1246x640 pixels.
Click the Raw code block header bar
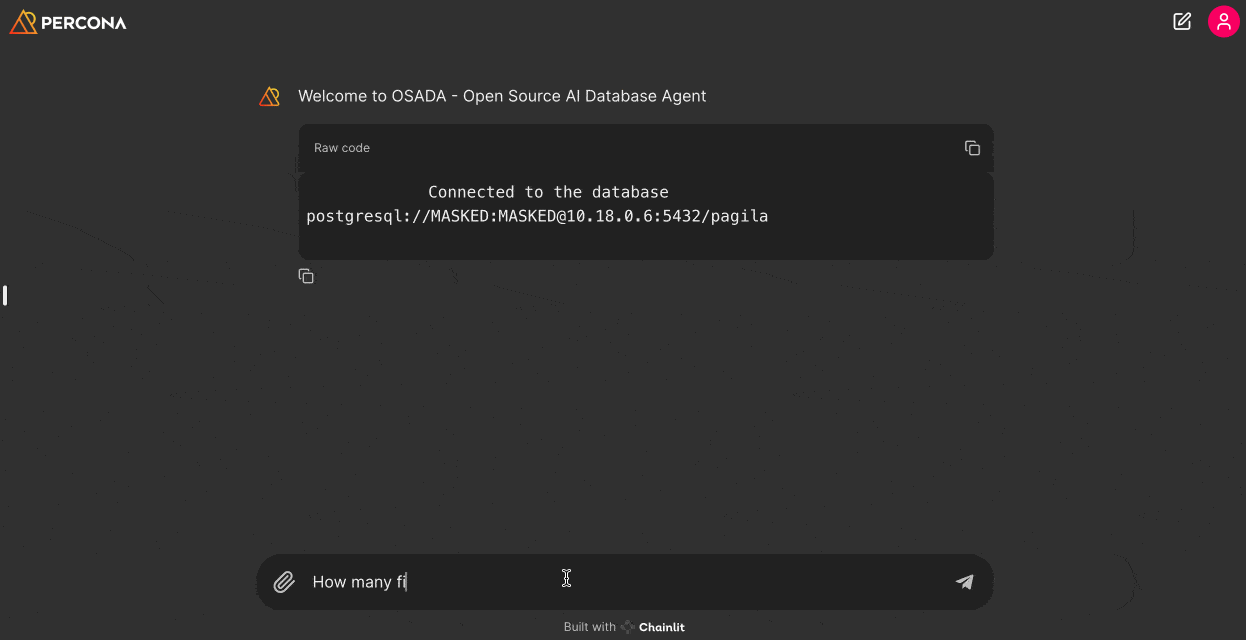(x=640, y=148)
